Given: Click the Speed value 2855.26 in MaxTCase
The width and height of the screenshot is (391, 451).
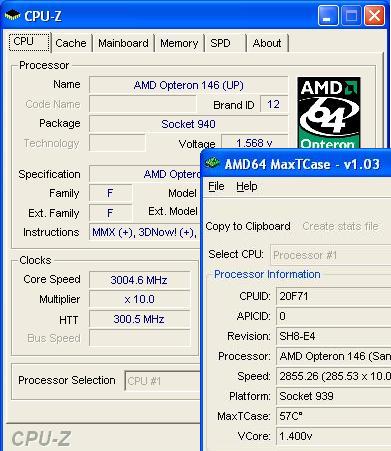Looking at the screenshot, I should pos(333,376).
